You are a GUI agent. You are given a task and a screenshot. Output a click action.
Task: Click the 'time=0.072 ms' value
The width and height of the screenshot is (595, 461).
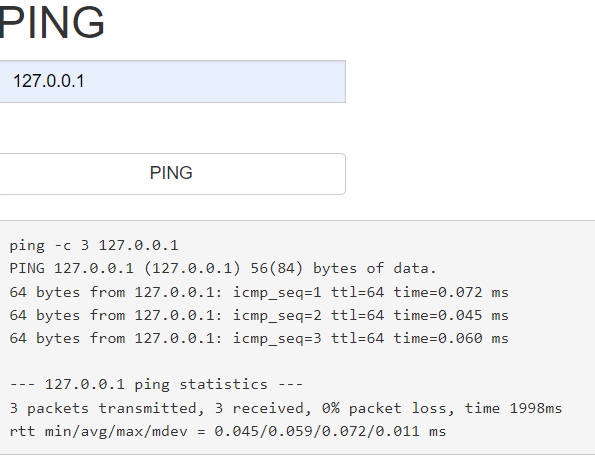coord(451,293)
